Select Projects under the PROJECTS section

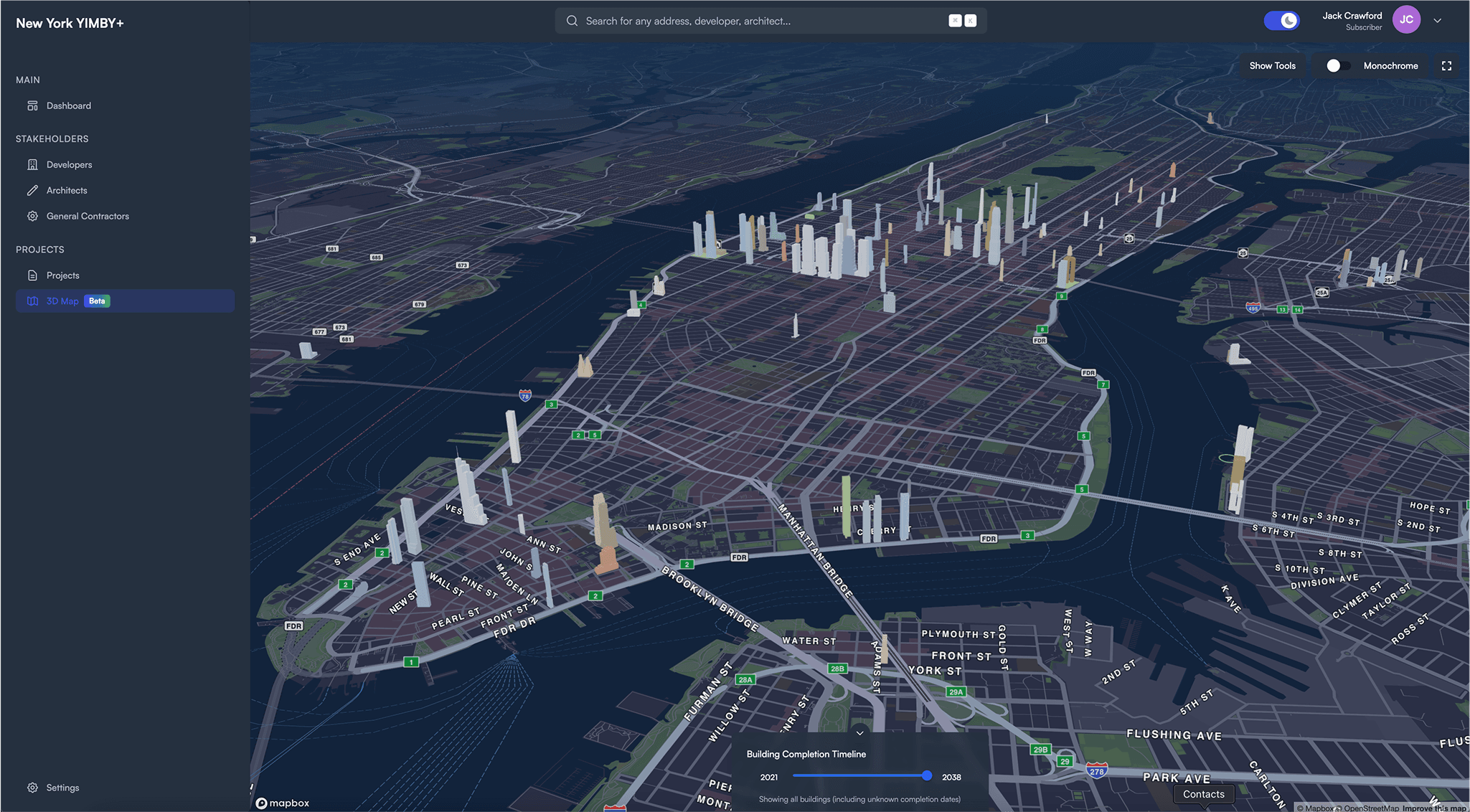tap(64, 275)
